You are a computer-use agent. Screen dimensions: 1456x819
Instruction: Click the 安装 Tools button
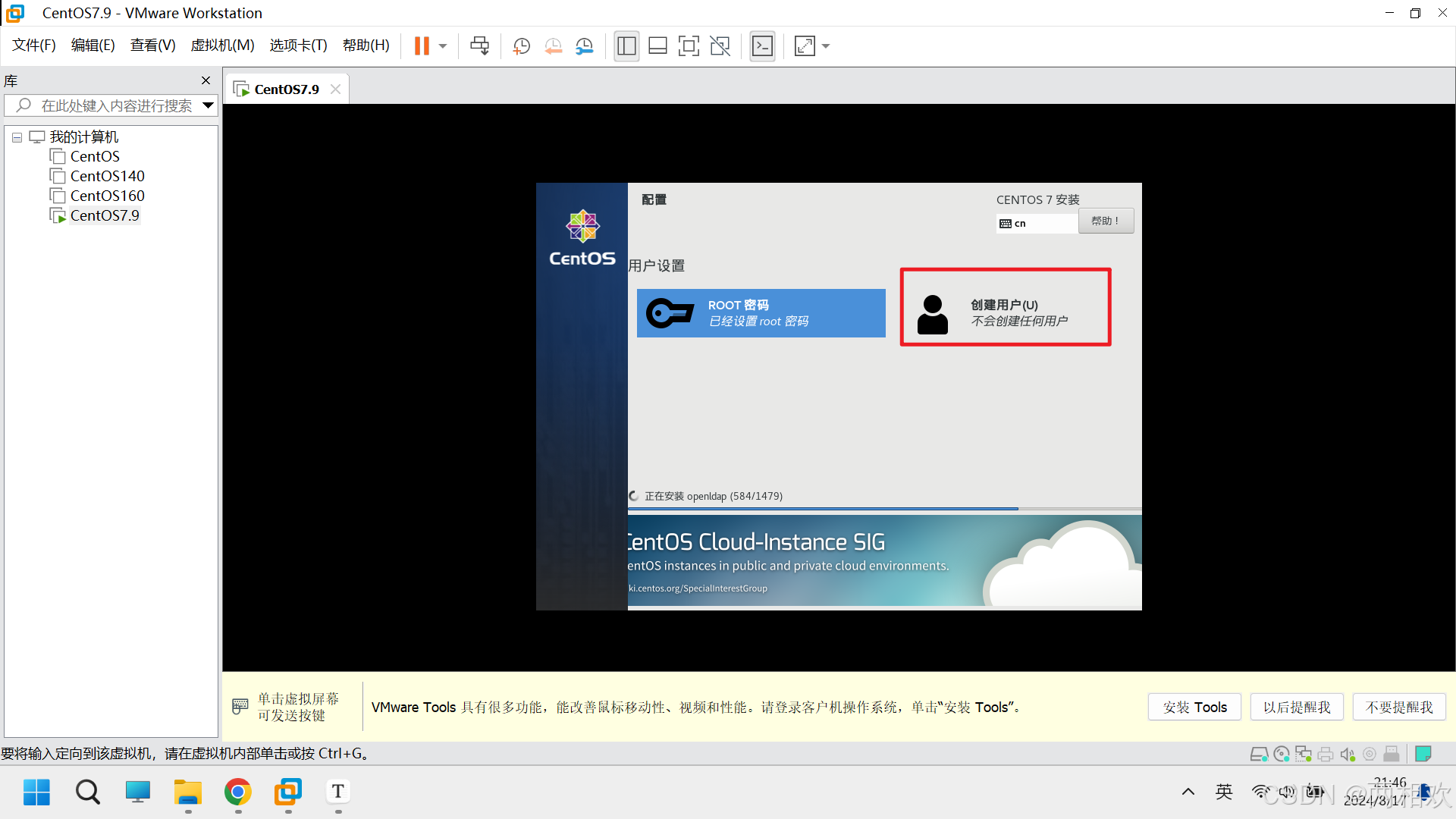(1194, 707)
